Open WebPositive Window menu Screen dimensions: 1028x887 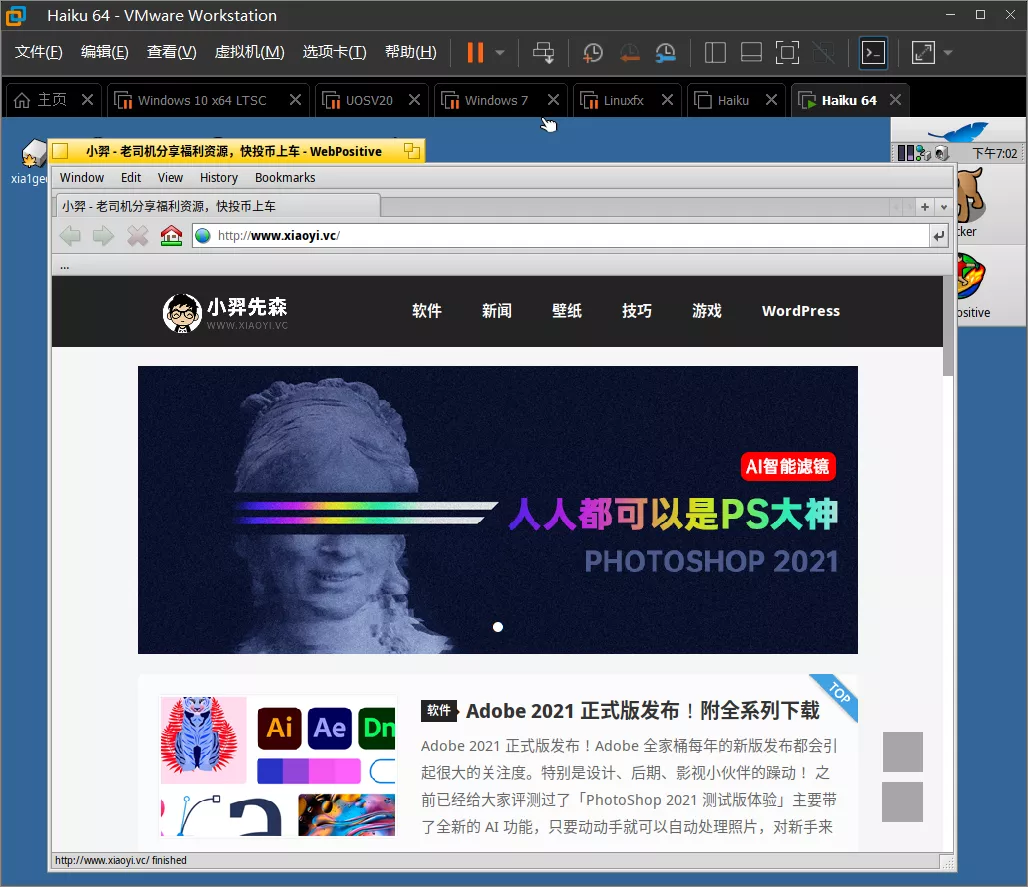coord(82,178)
